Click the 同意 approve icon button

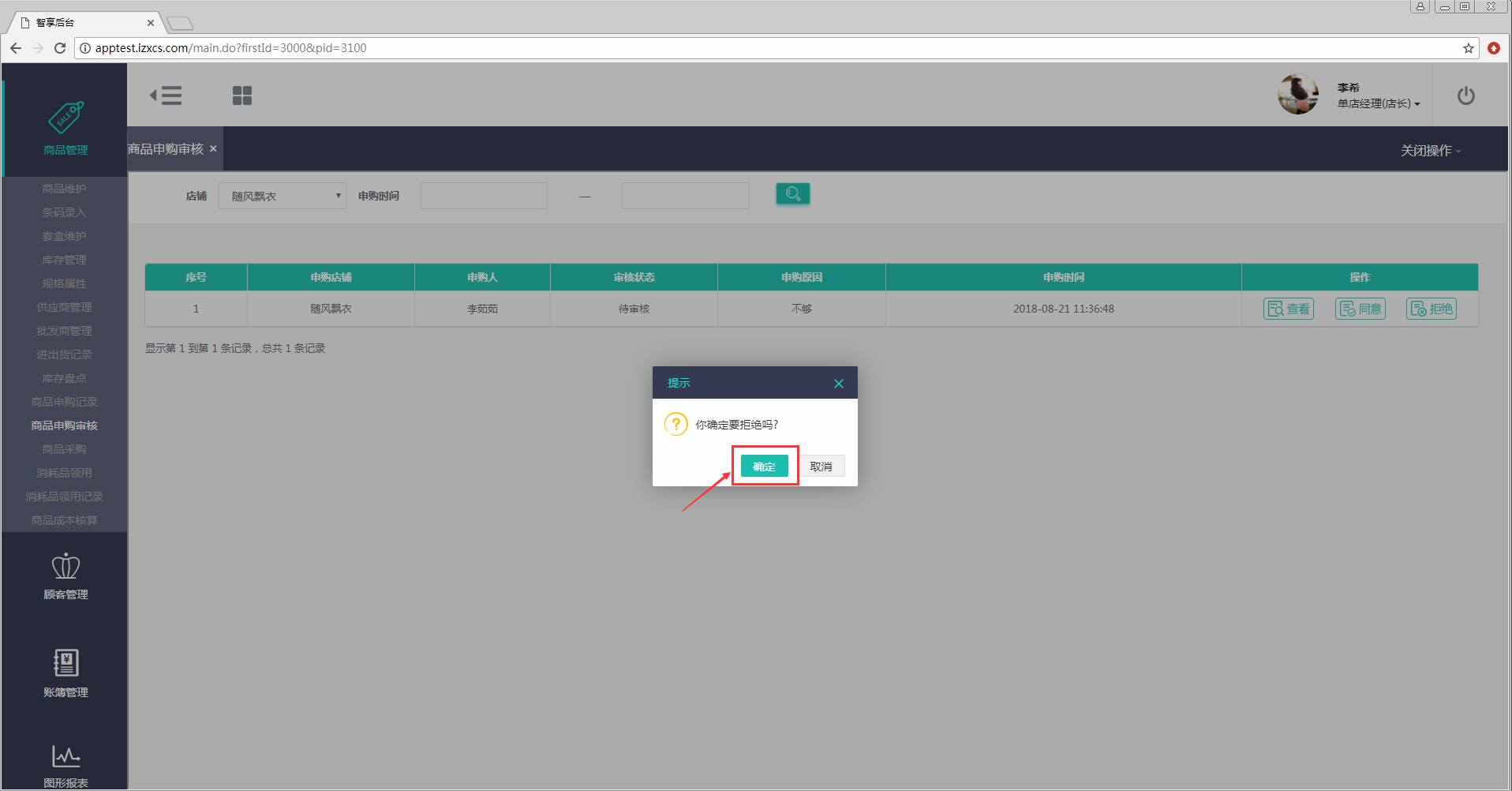coord(1360,309)
